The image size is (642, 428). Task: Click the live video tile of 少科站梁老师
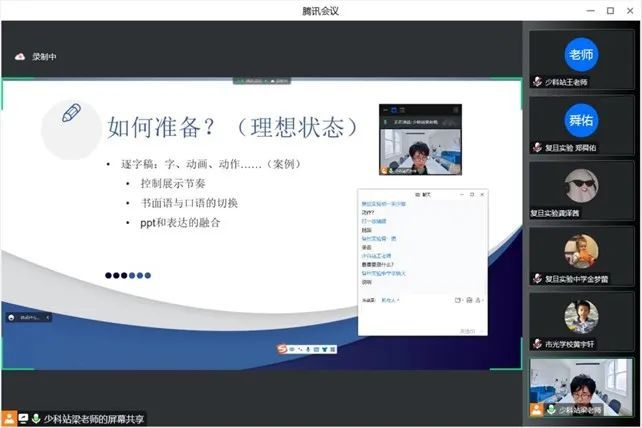(x=581, y=387)
